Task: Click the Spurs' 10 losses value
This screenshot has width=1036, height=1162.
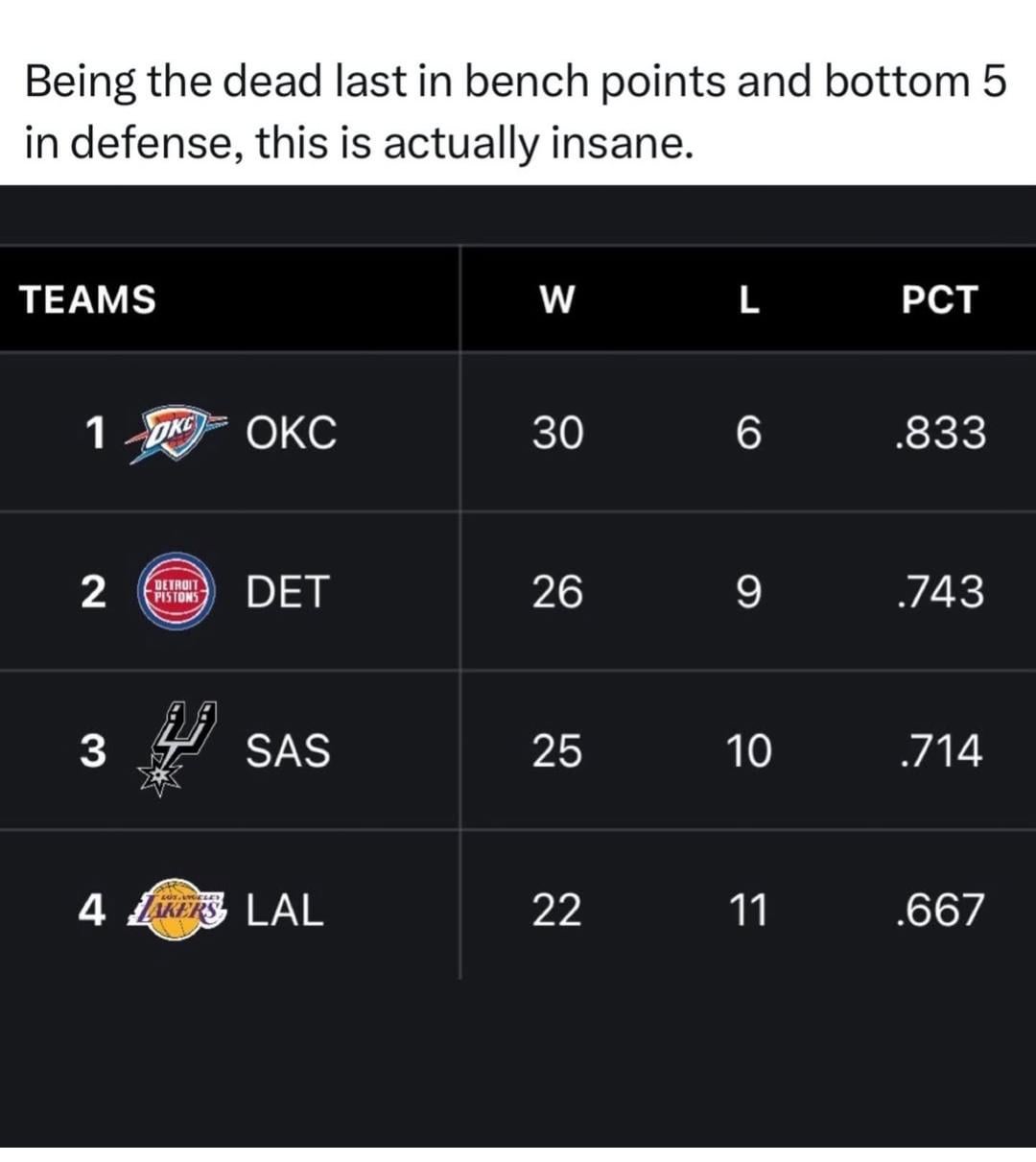Action: coord(748,750)
